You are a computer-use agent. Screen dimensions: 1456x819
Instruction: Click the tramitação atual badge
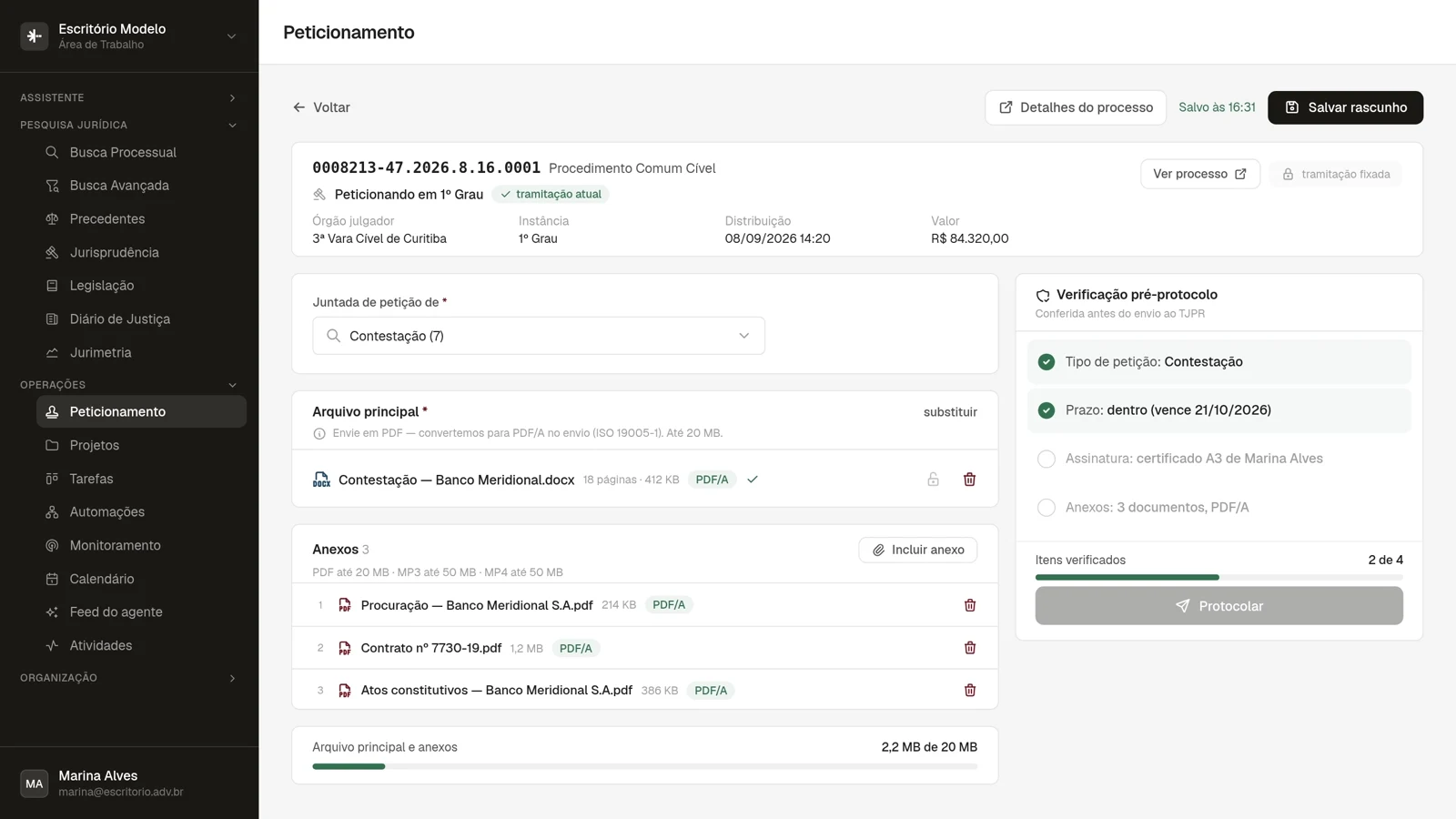pos(551,195)
